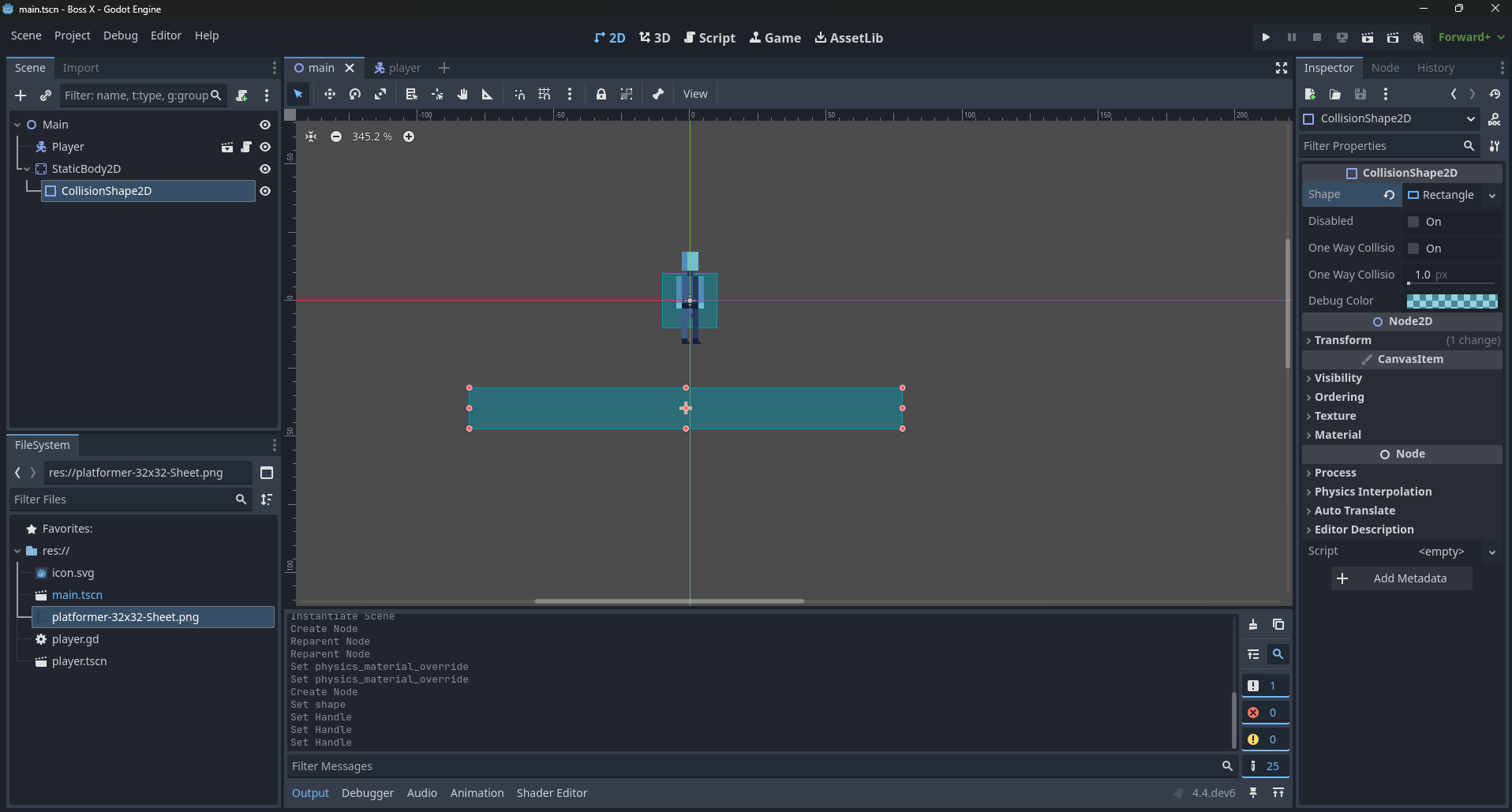Center the view with the center icon

click(x=311, y=137)
